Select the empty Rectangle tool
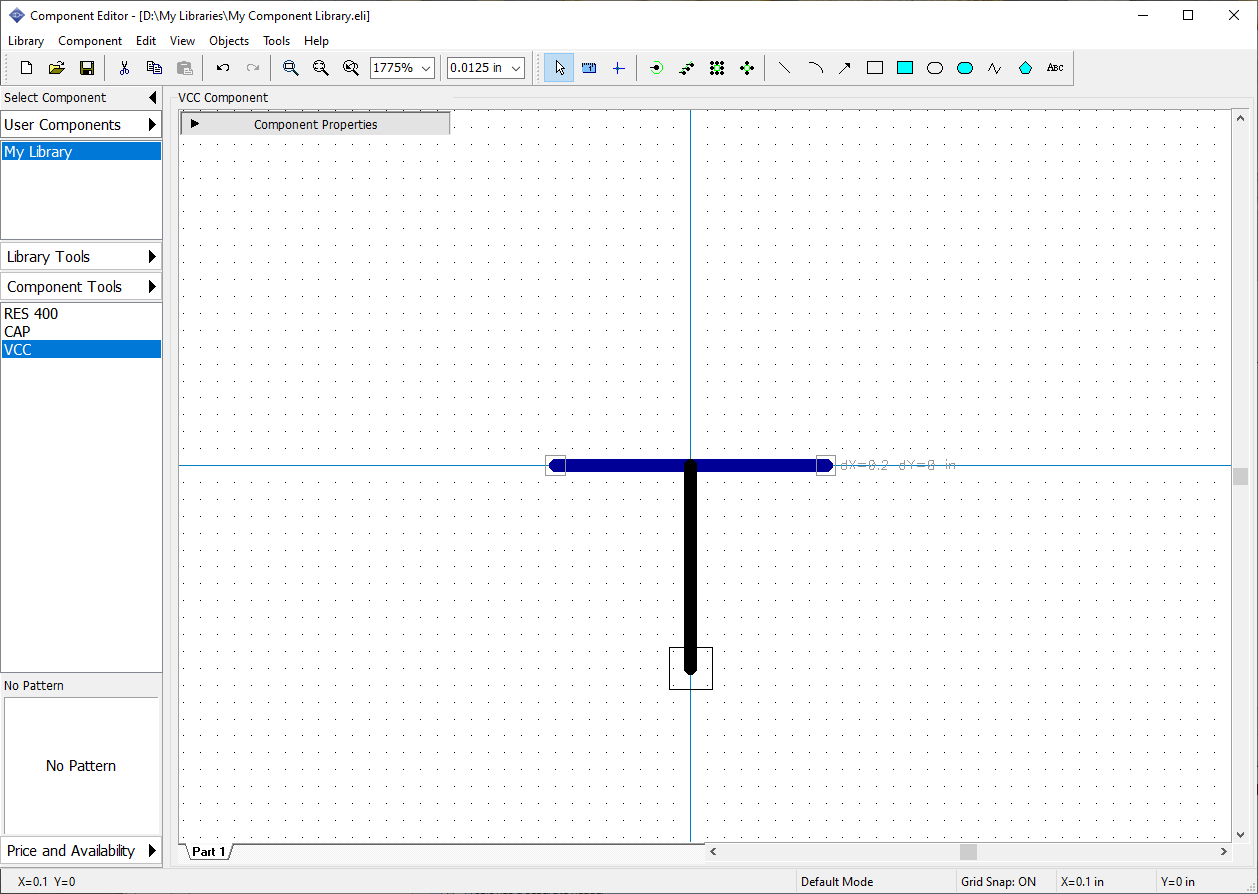Image resolution: width=1258 pixels, height=894 pixels. [875, 68]
